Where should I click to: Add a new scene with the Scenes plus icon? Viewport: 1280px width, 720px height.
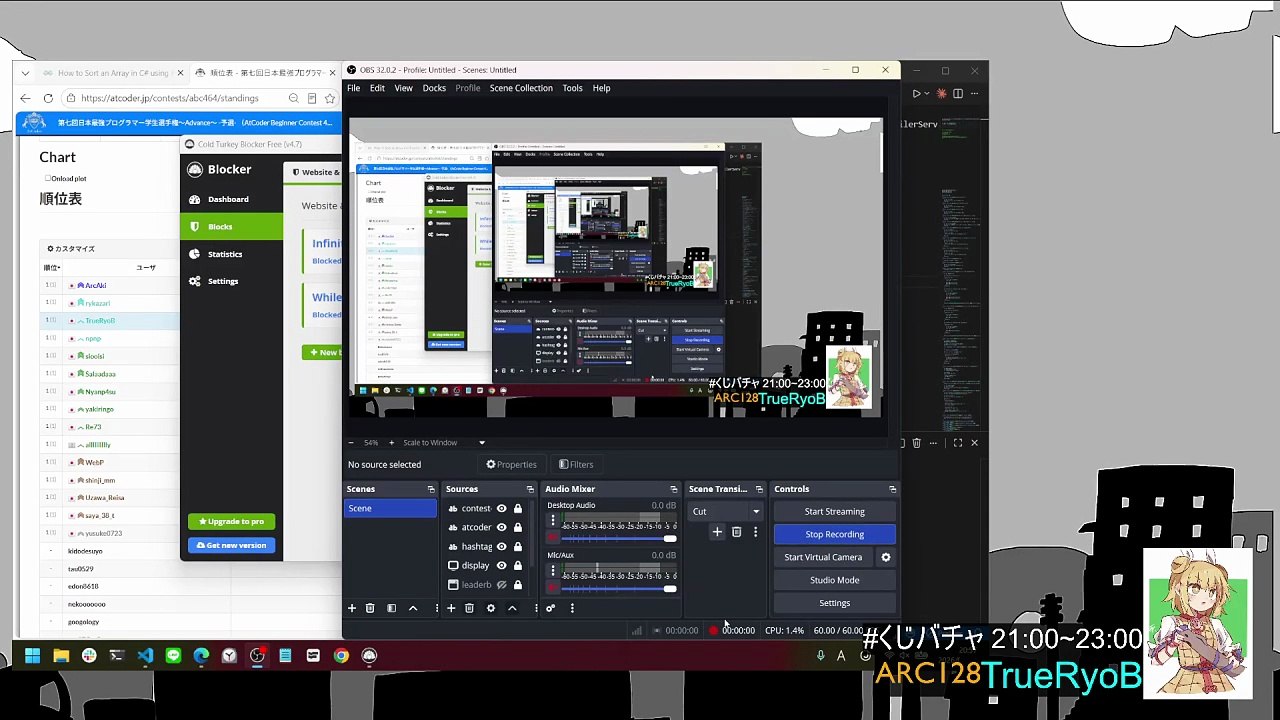pyautogui.click(x=351, y=608)
